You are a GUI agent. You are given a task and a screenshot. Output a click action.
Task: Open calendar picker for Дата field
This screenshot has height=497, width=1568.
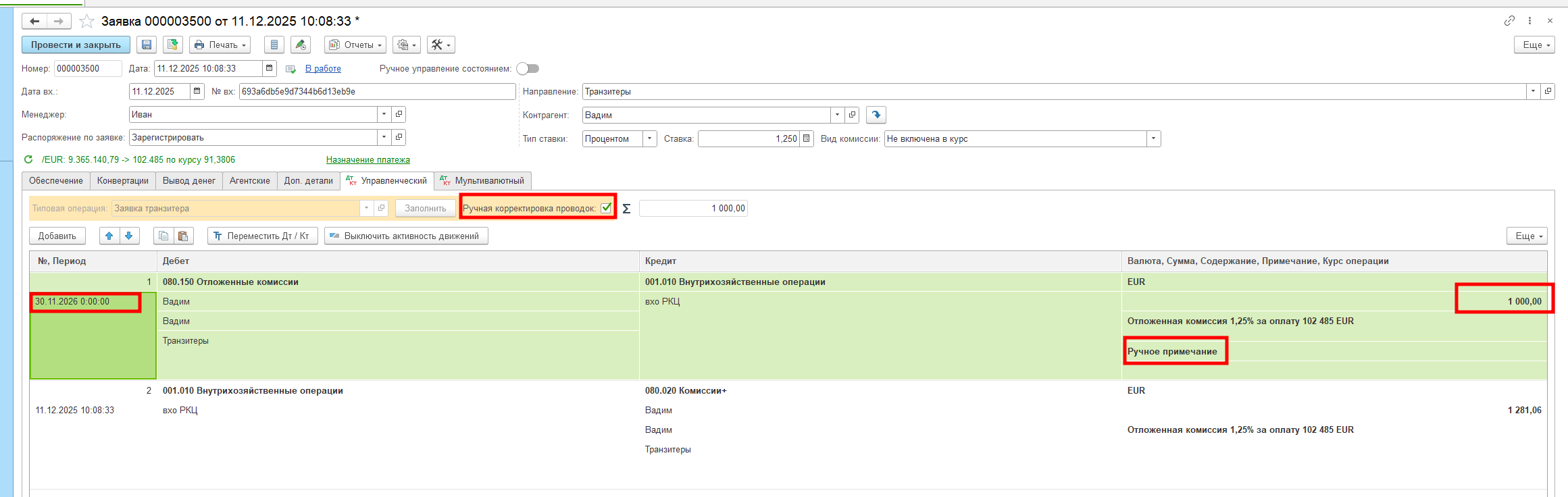[270, 68]
